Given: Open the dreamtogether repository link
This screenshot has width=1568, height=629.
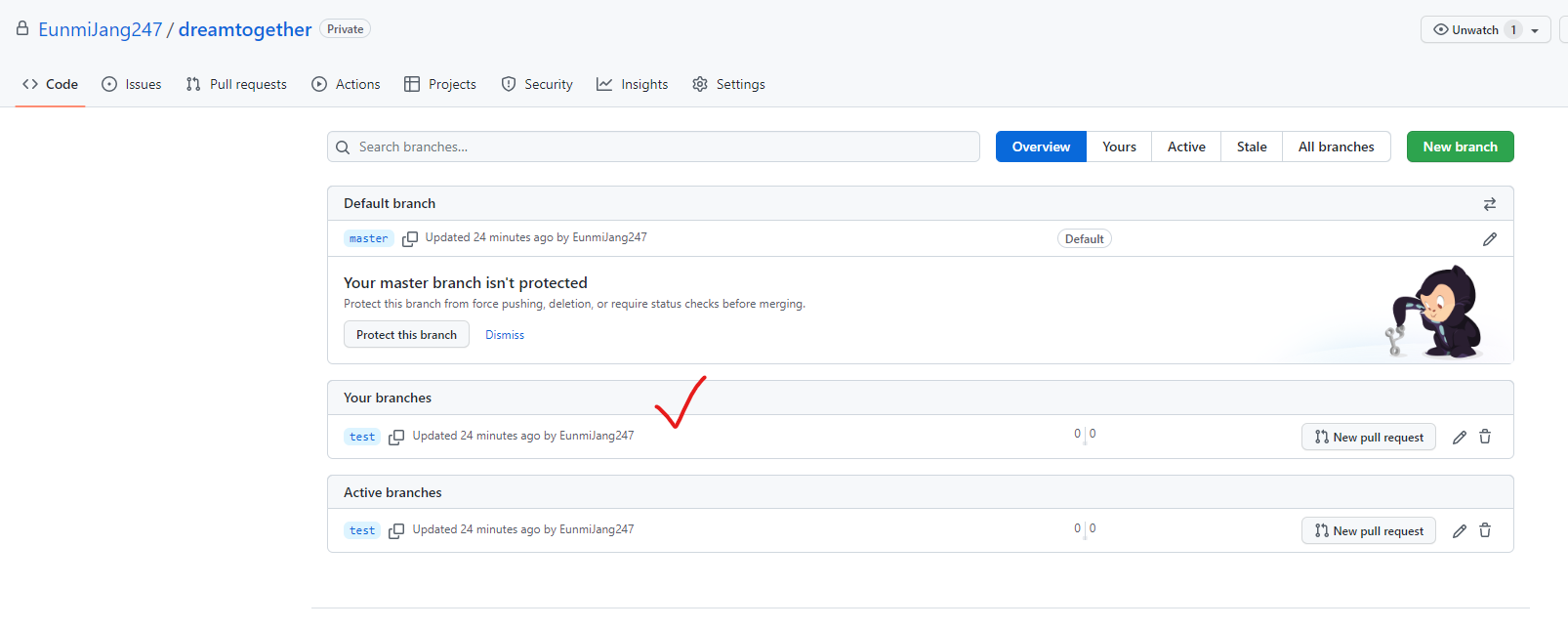Looking at the screenshot, I should coord(245,29).
